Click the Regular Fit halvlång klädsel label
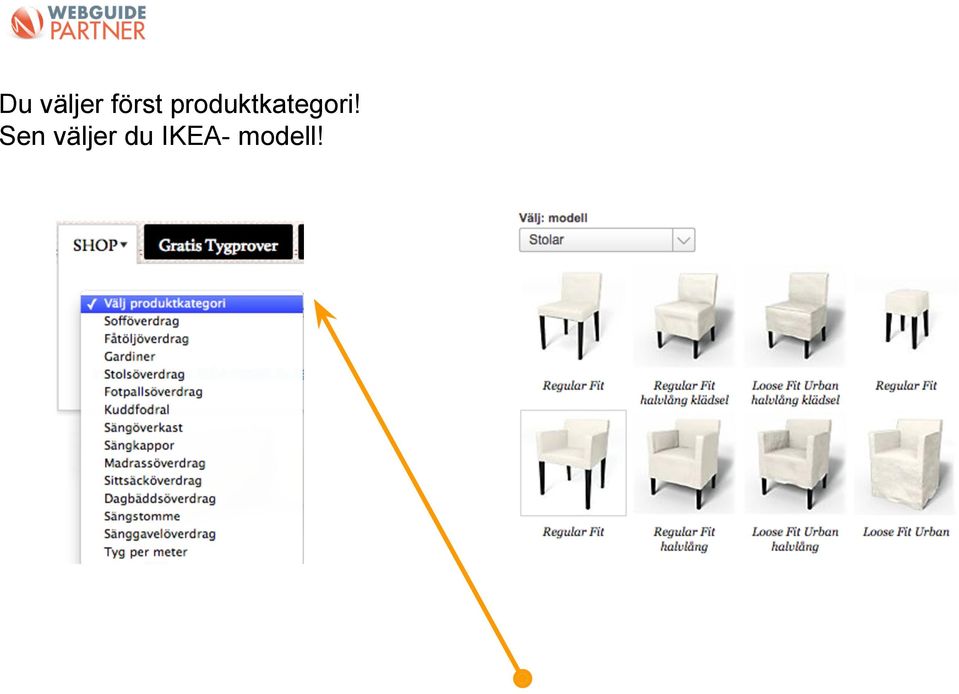The image size is (959, 694). (684, 393)
